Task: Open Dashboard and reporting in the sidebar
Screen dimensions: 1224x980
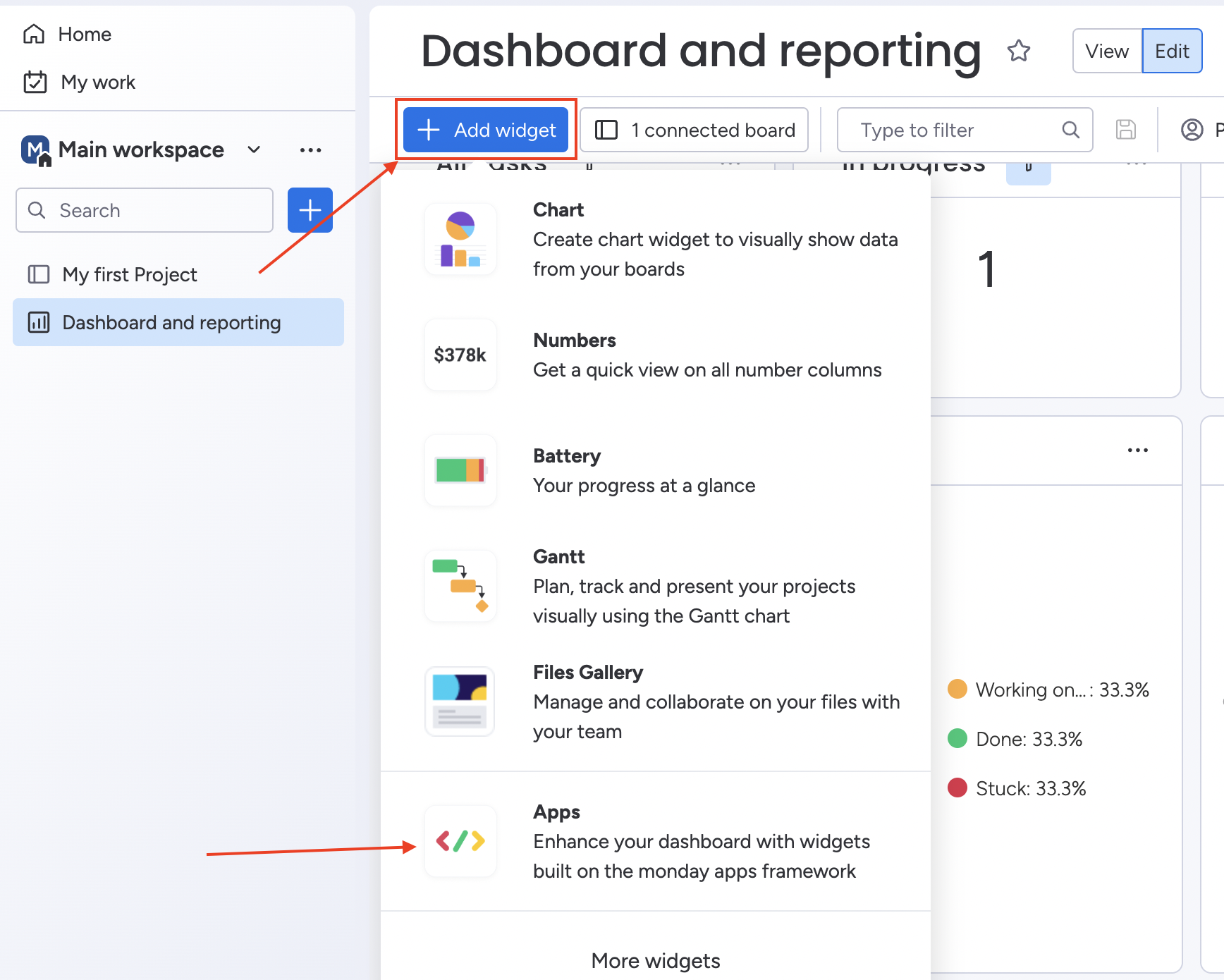Action: point(171,322)
